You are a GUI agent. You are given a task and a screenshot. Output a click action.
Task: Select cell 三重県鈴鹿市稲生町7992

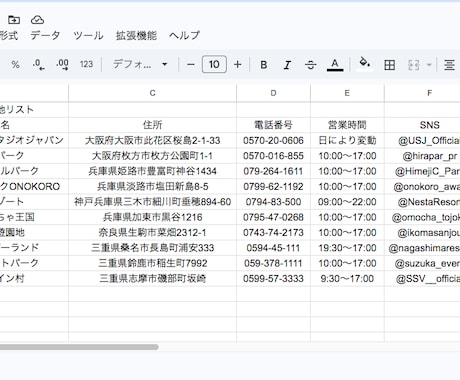click(x=152, y=263)
